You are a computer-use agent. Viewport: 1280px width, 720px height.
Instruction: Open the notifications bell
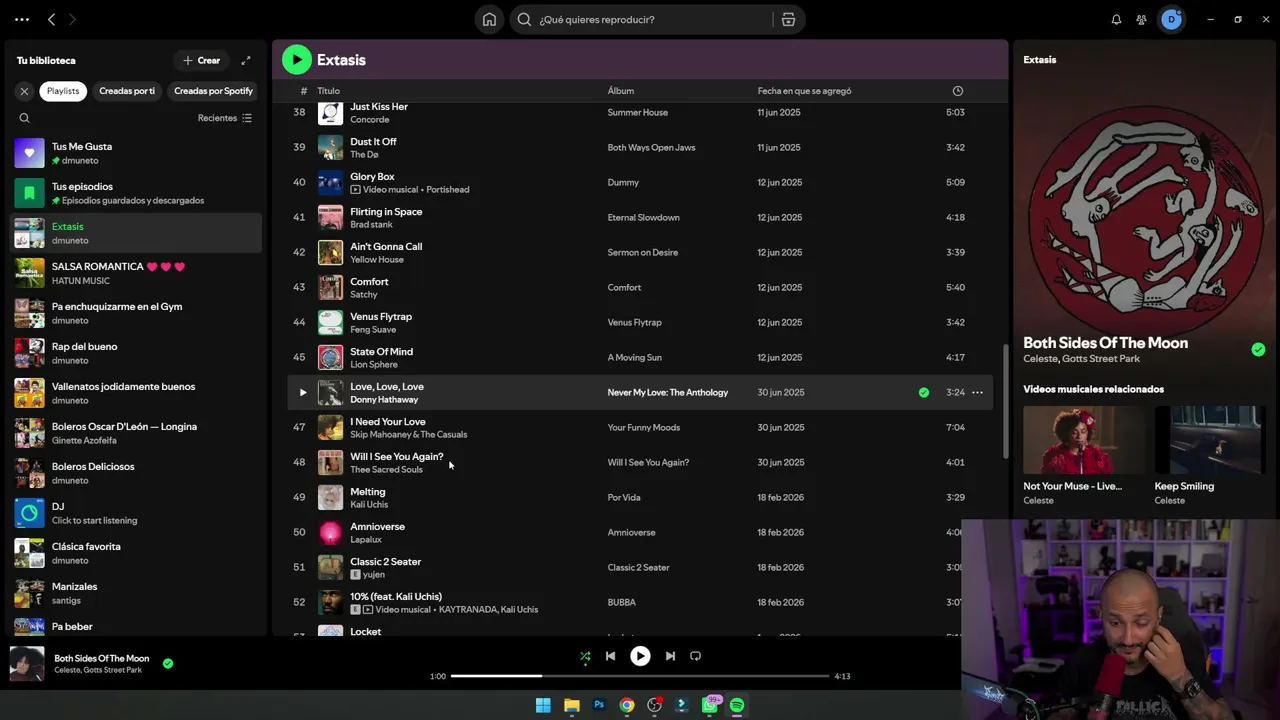click(x=1116, y=19)
